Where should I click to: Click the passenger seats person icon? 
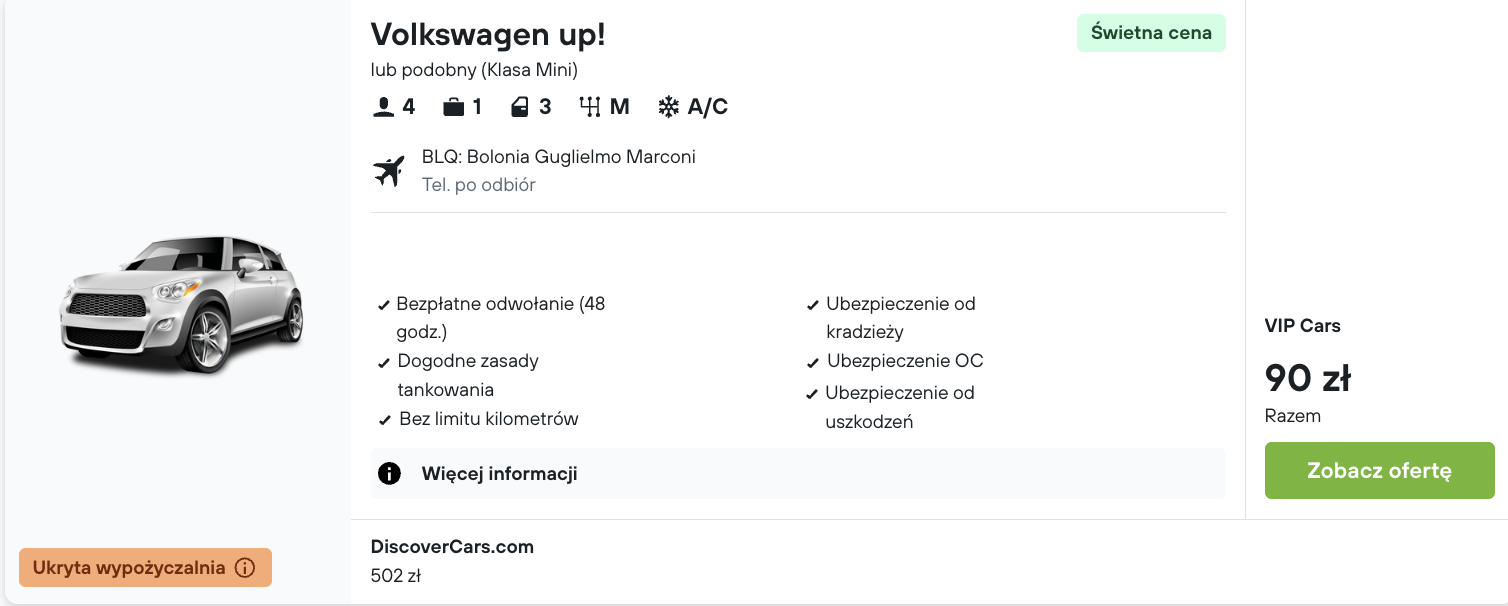pos(383,107)
